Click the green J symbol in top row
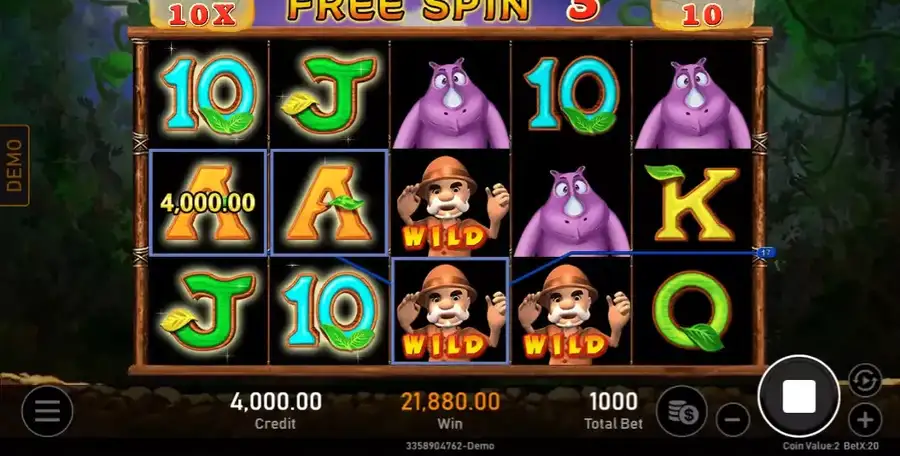900x456 pixels. [328, 94]
